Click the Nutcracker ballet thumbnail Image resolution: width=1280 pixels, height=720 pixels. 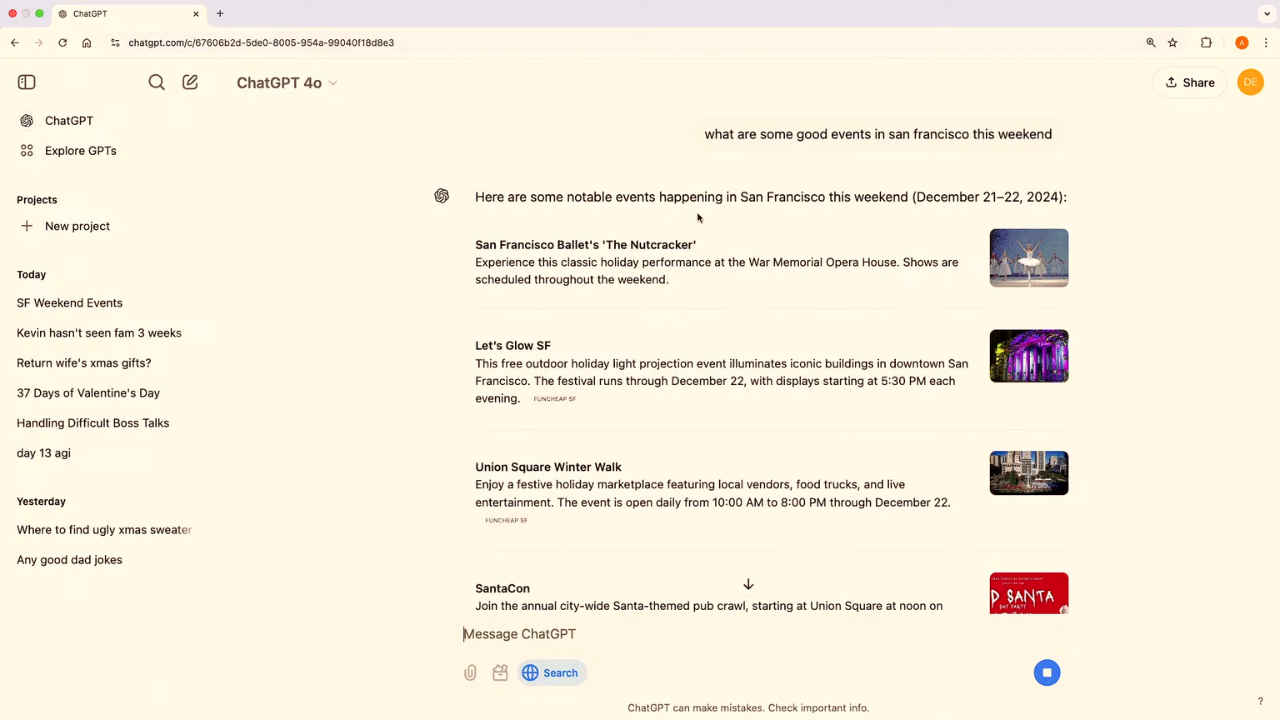tap(1029, 258)
